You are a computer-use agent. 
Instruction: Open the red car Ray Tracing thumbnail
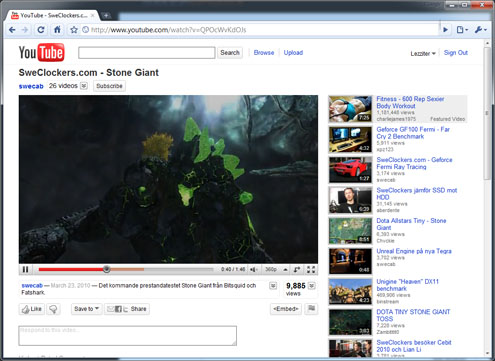350,170
